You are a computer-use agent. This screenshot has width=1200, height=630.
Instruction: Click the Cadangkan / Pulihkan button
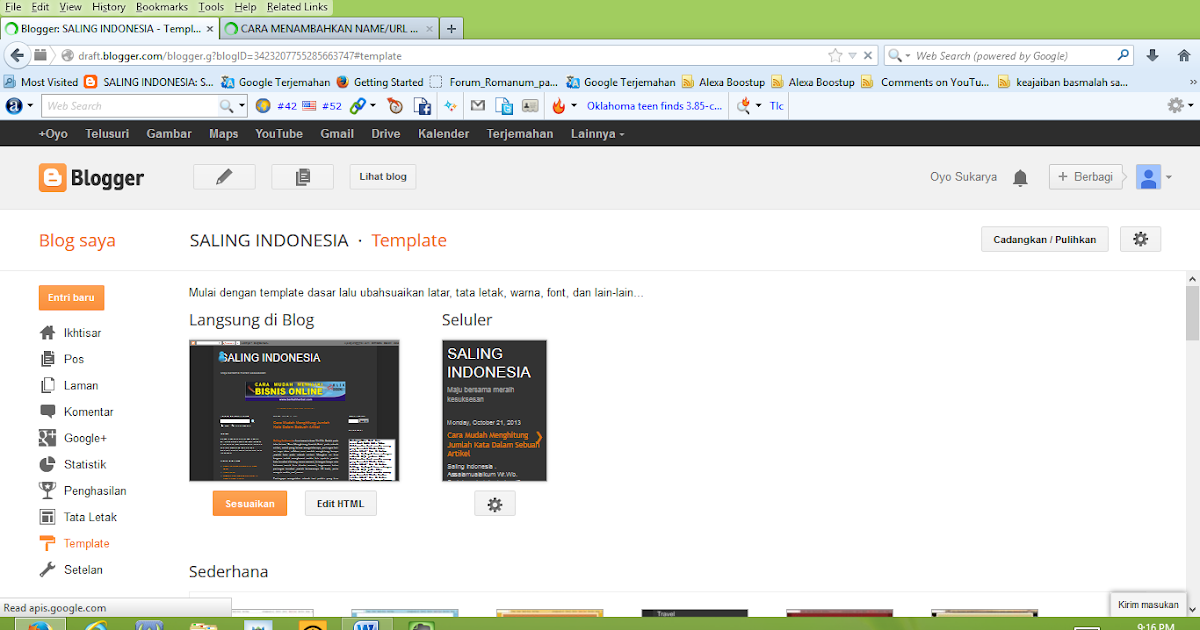pyautogui.click(x=1045, y=239)
